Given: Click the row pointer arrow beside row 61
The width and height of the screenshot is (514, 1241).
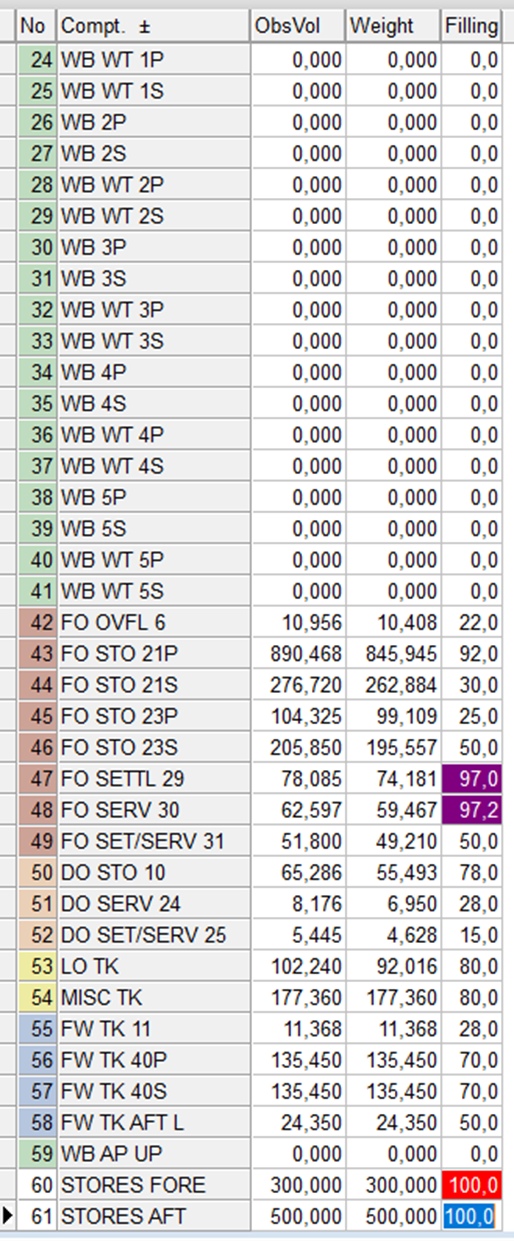Looking at the screenshot, I should [9, 1217].
